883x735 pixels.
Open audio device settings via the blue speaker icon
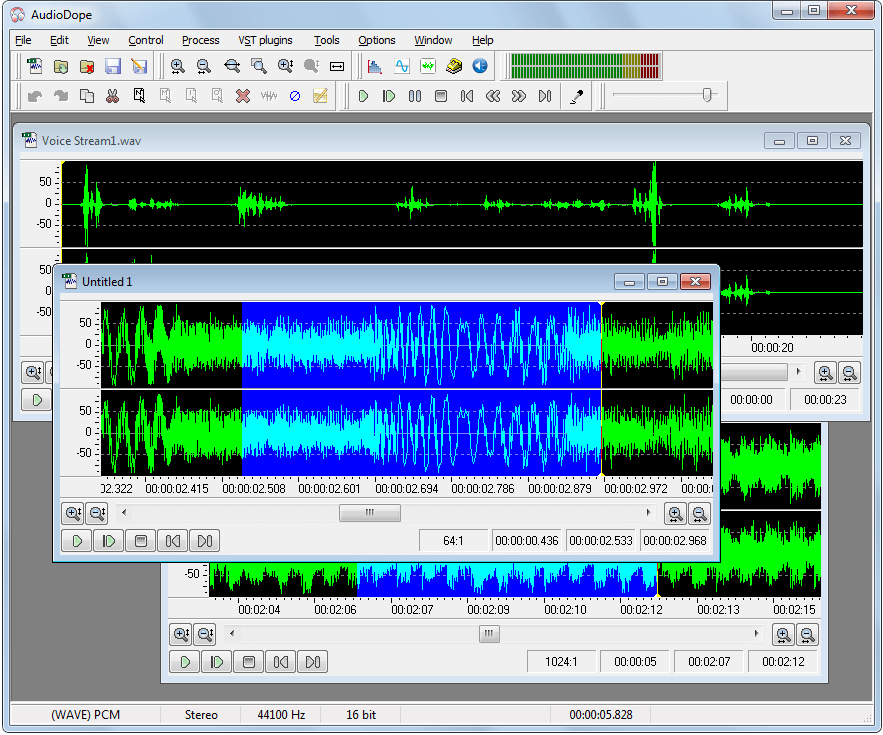(479, 66)
